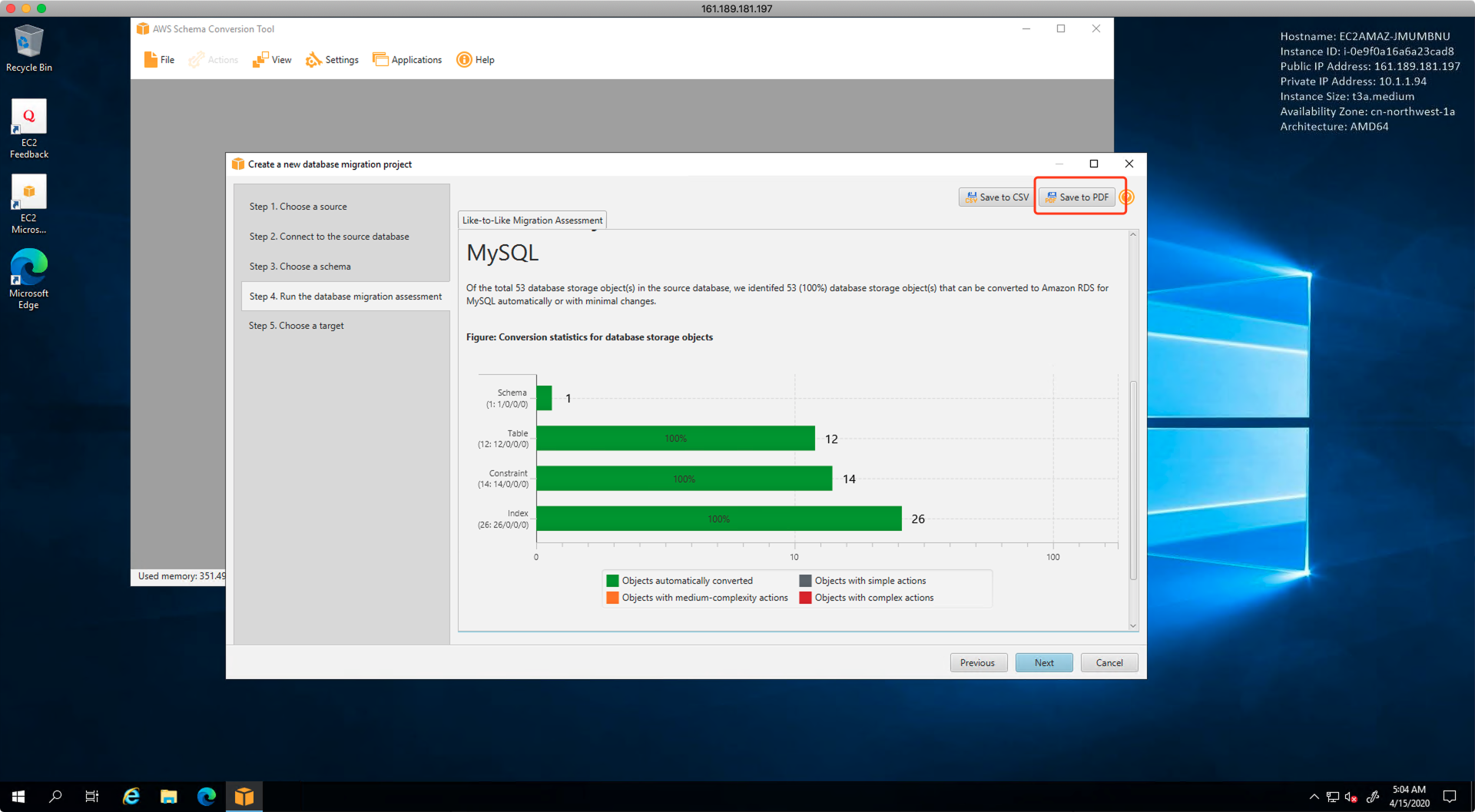Open File Explorer from the taskbar
This screenshot has height=812, width=1475.
point(168,797)
